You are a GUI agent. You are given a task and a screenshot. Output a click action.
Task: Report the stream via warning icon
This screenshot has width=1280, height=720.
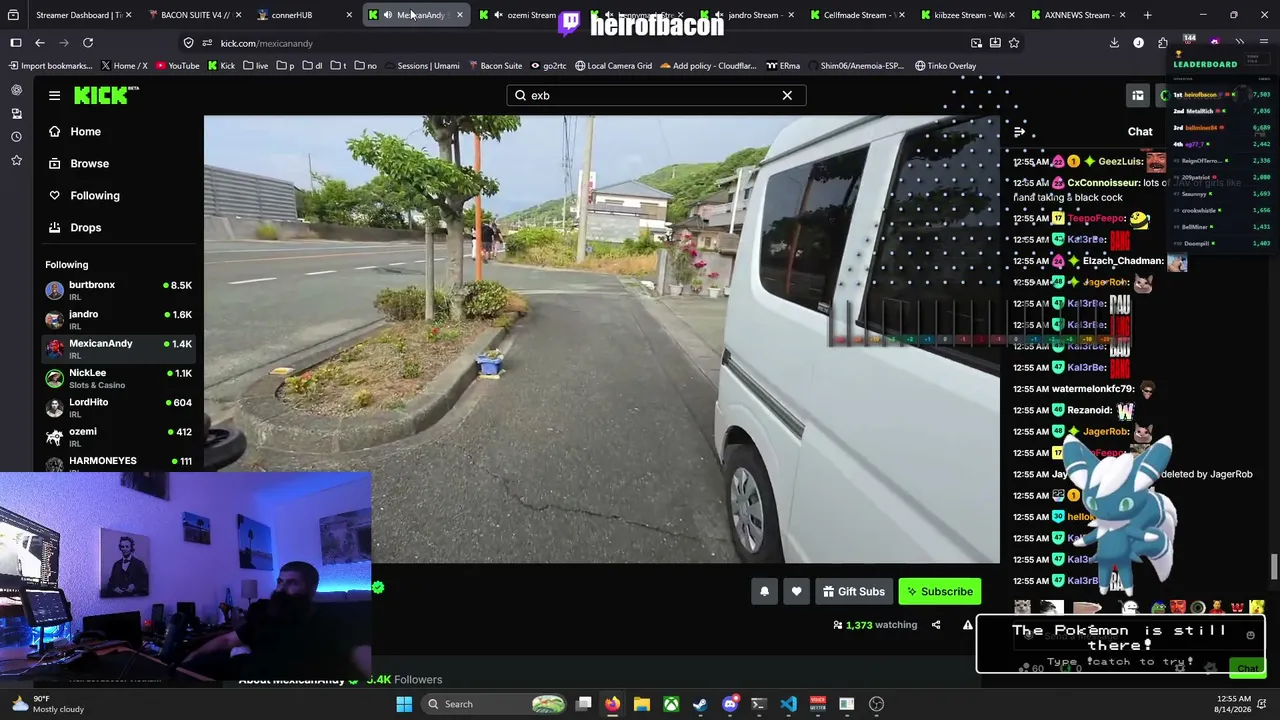[x=967, y=625]
